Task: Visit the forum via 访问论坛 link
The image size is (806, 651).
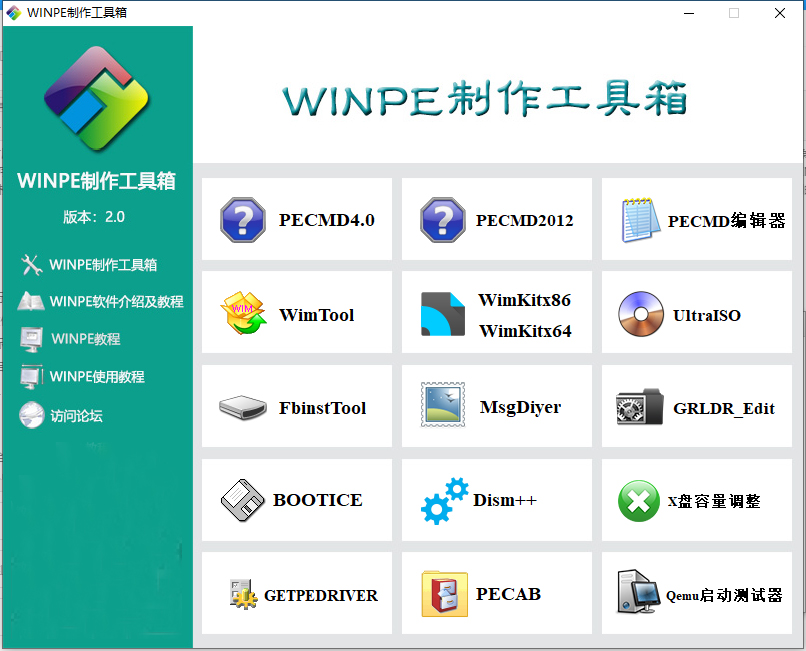Action: [x=76, y=415]
